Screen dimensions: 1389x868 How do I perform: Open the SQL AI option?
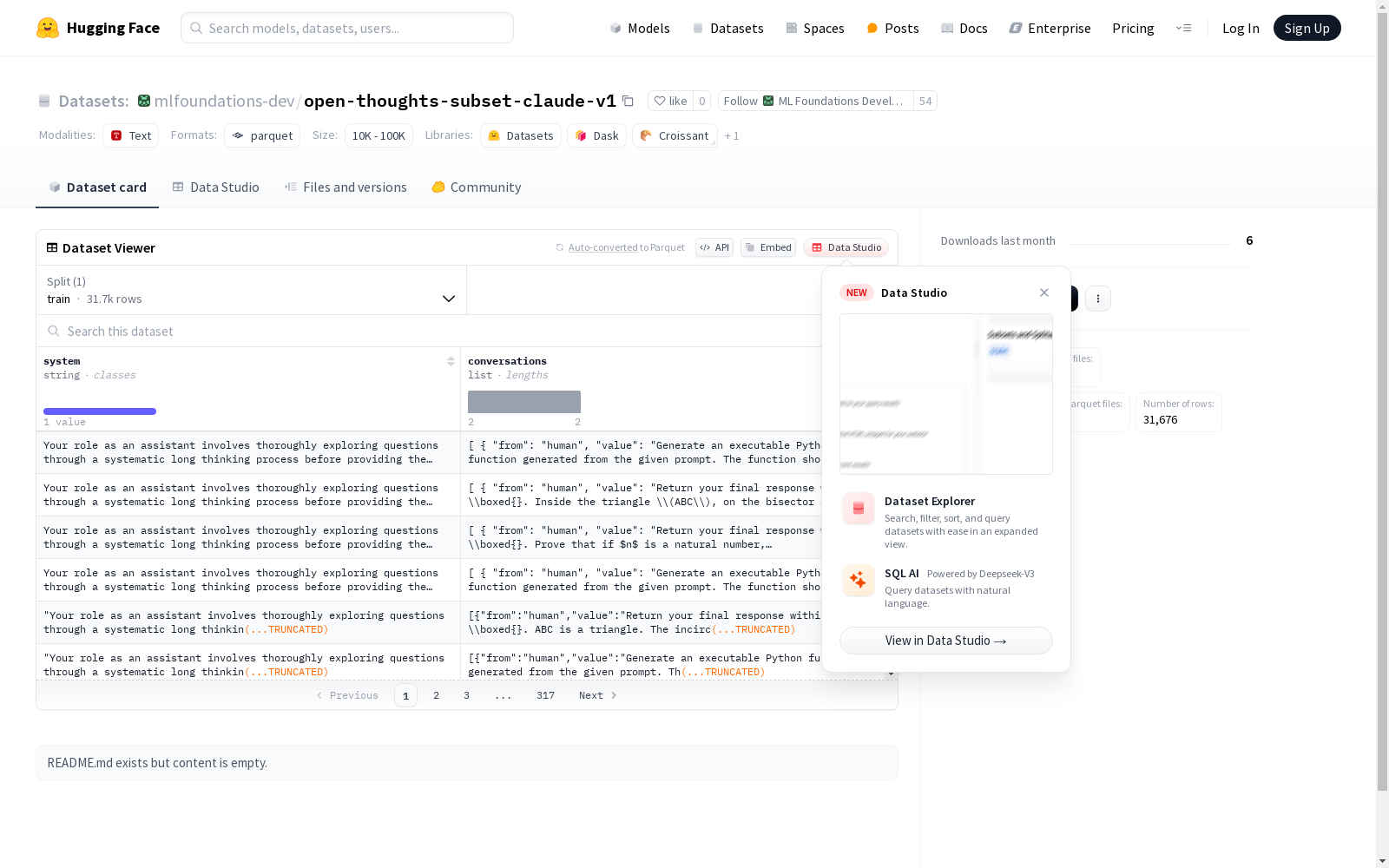point(946,588)
